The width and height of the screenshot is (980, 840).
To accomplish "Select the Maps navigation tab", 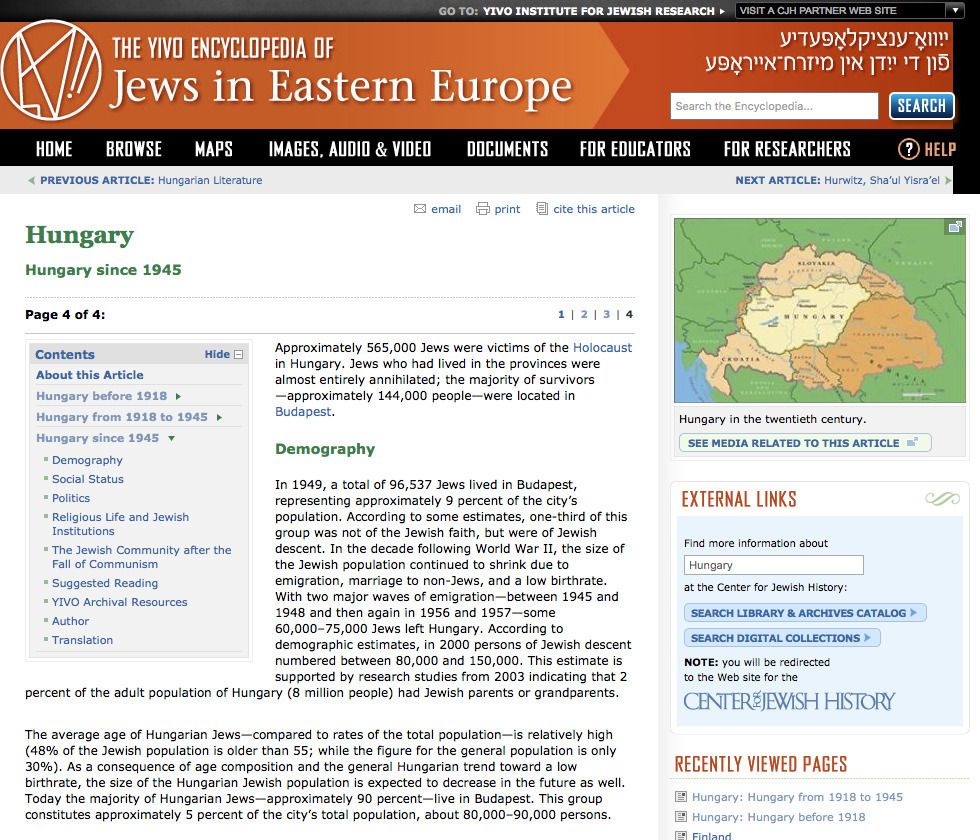I will tap(213, 148).
